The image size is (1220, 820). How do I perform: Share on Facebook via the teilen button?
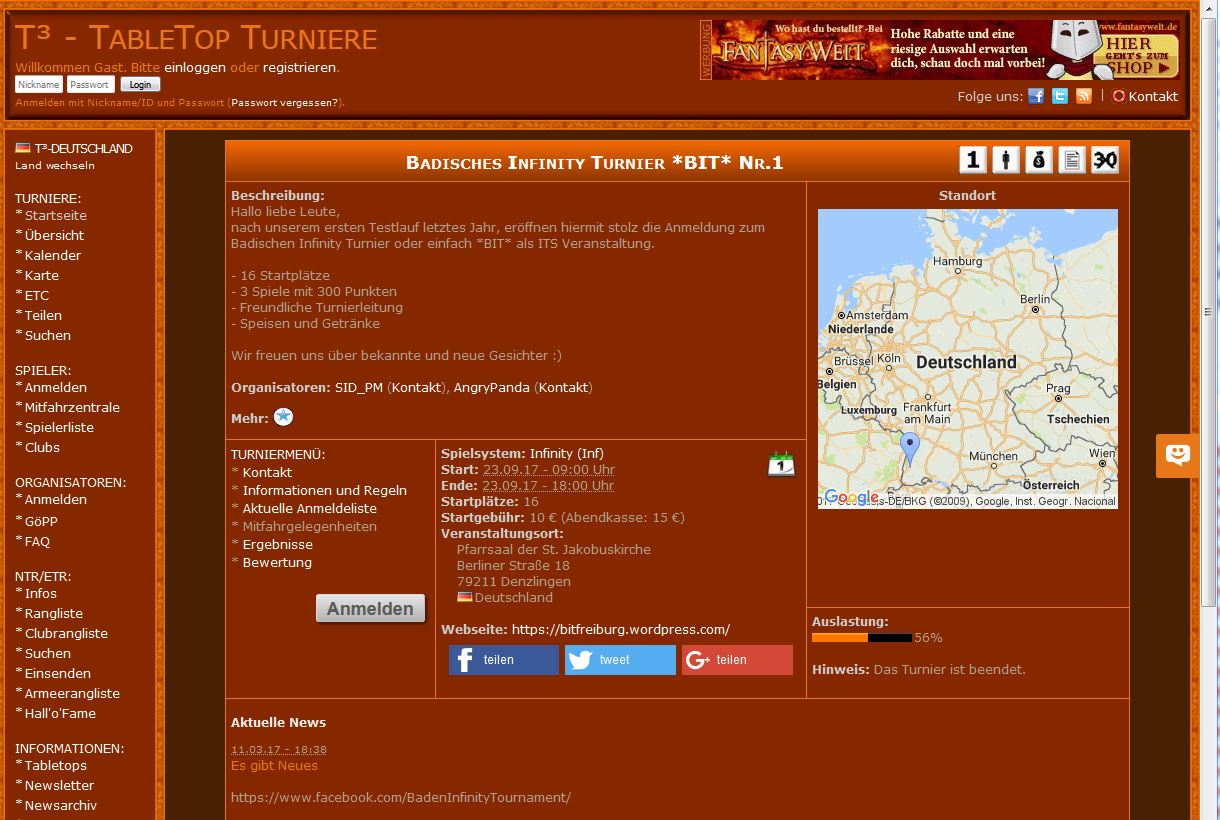click(503, 660)
